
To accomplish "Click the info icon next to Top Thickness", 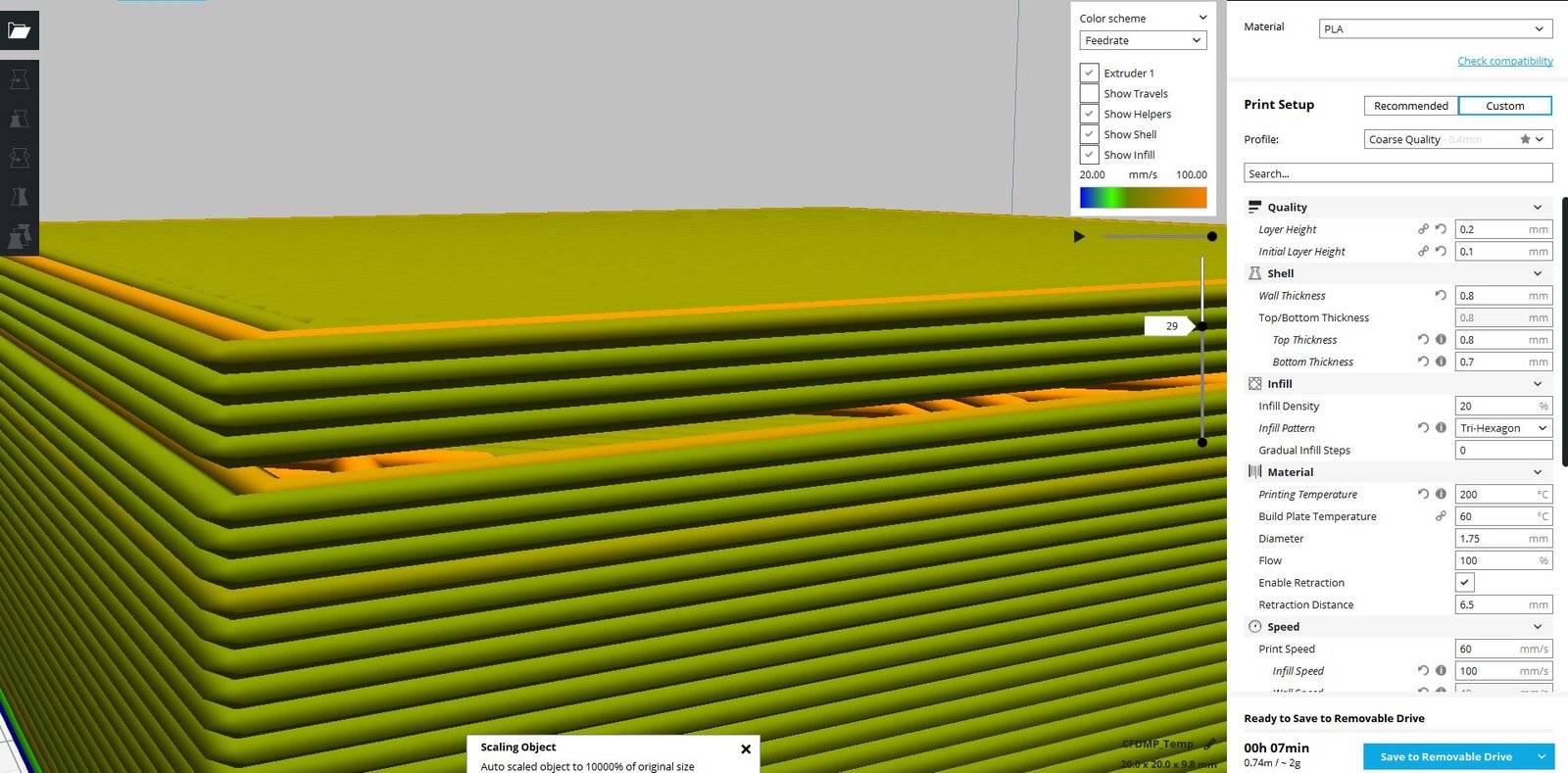I will click(1441, 340).
